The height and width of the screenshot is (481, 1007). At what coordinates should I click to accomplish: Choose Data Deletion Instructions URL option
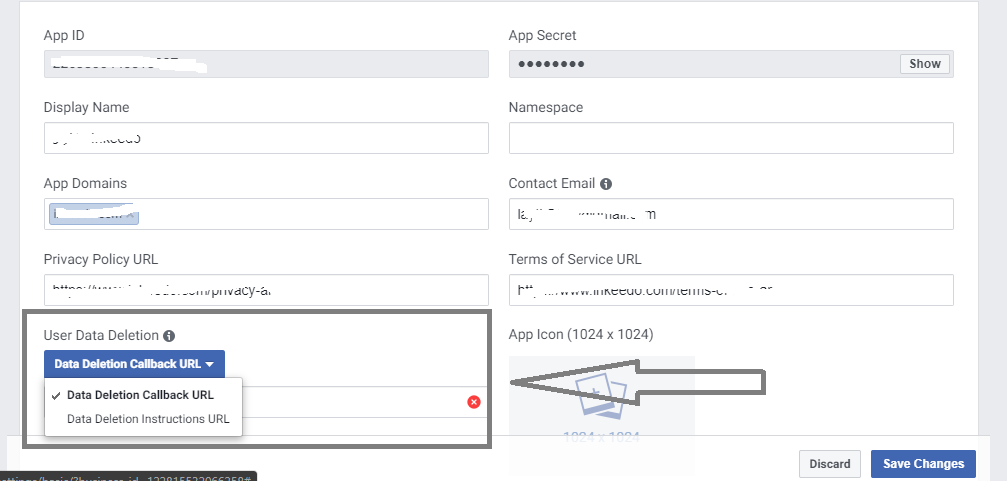[148, 419]
